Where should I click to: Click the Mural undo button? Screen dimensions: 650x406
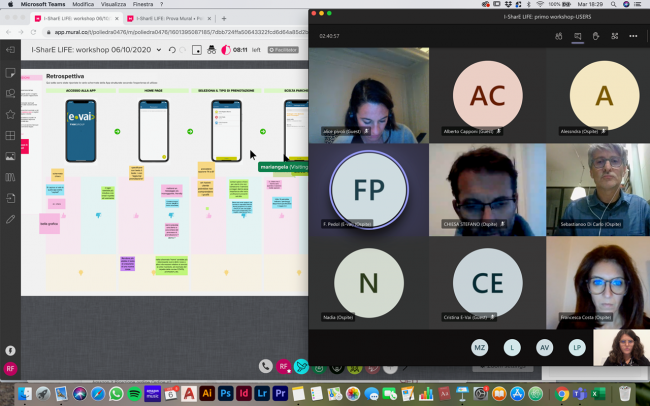point(172,49)
